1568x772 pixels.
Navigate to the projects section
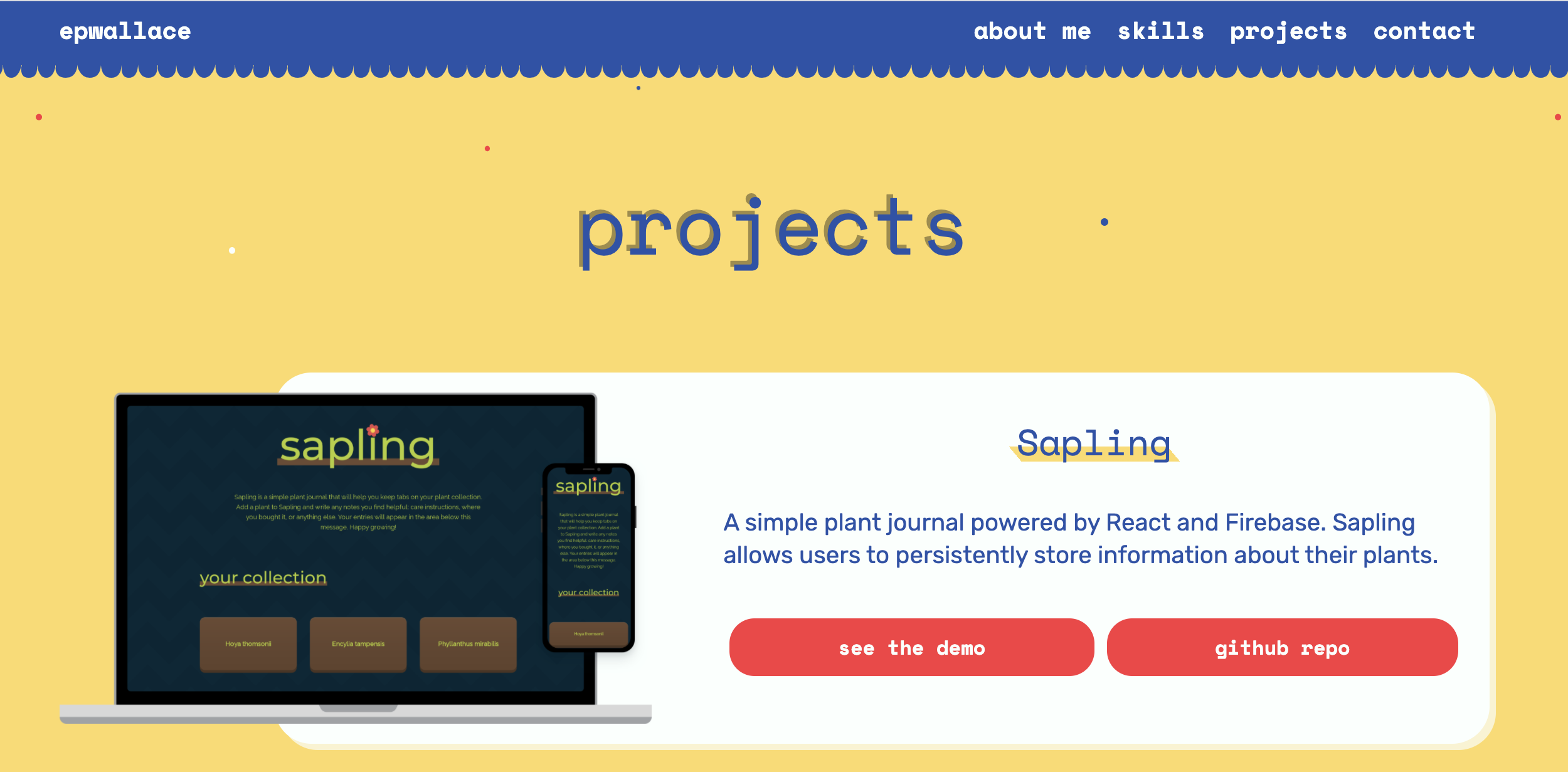coord(1290,31)
